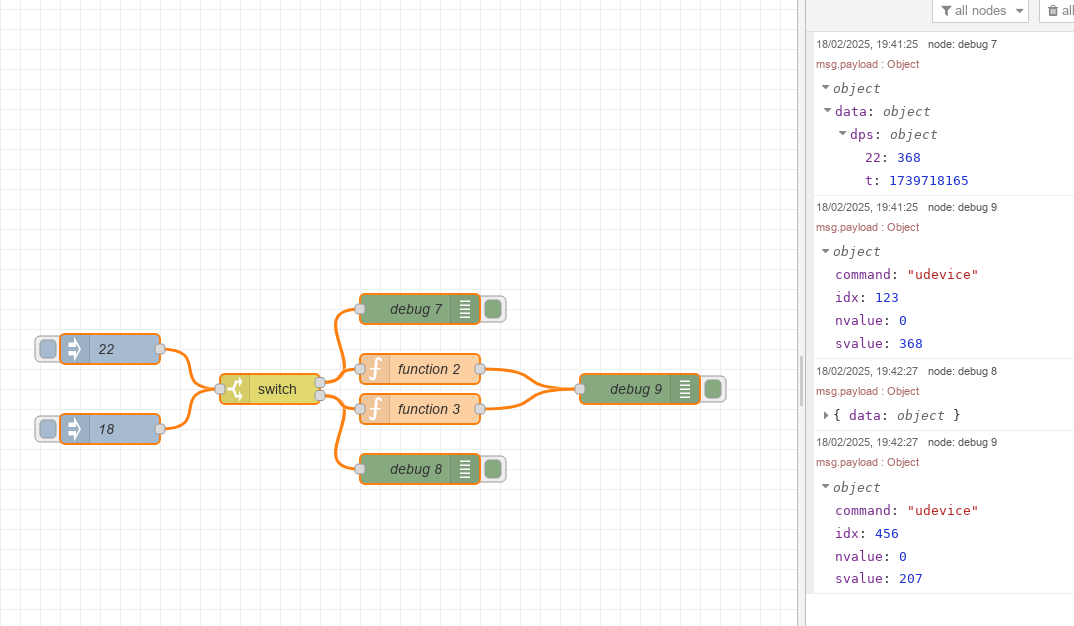
Task: Click the inject 18 output port
Action: (160, 429)
